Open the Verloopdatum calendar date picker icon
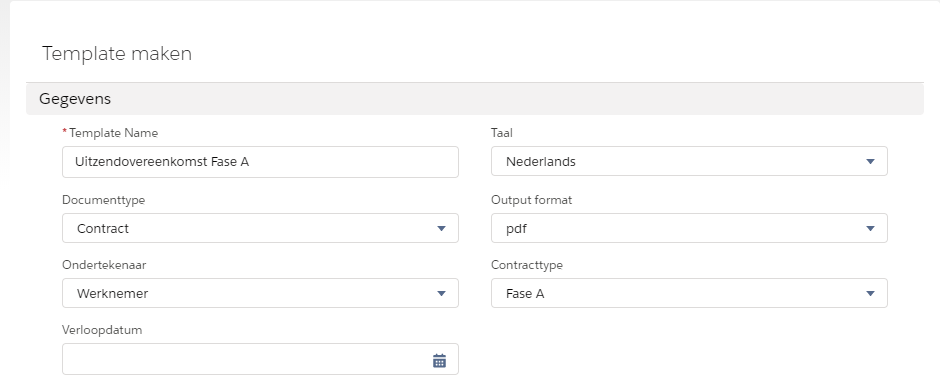Viewport: 940px width, 391px height. tap(439, 360)
